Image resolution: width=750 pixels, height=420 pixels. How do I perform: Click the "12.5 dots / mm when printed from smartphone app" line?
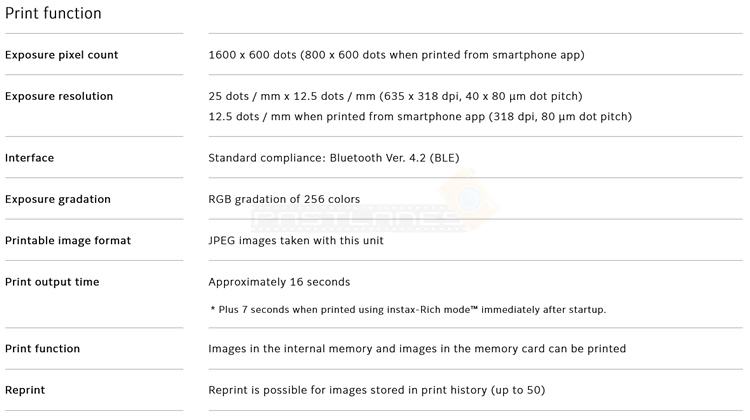coord(420,117)
